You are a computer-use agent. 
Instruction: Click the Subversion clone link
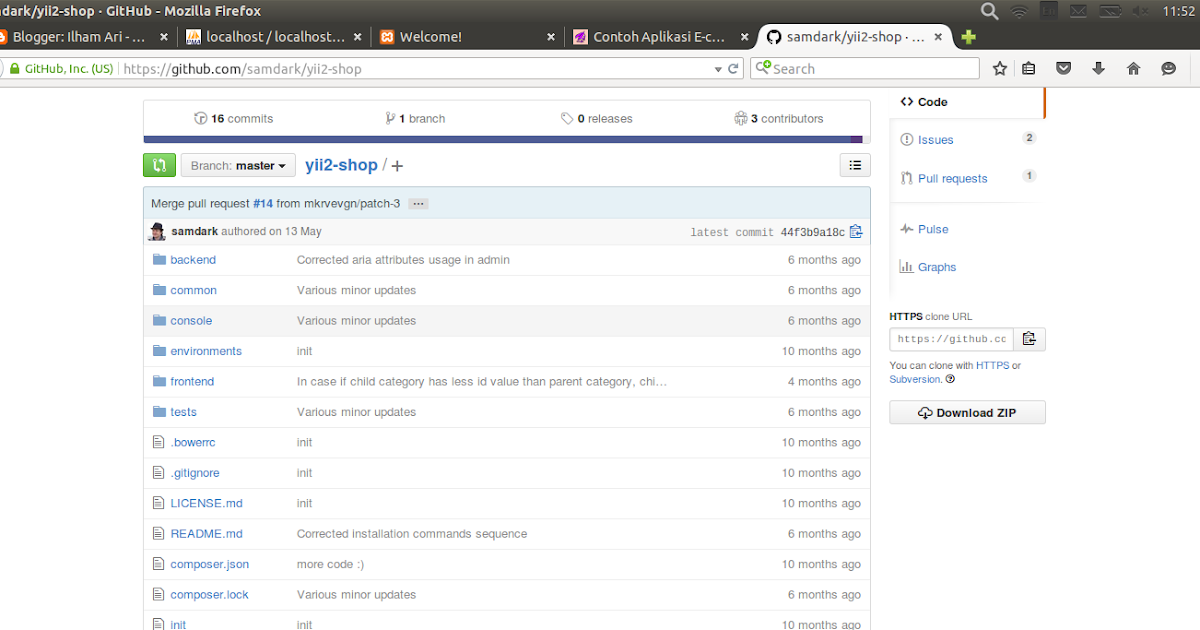[915, 380]
